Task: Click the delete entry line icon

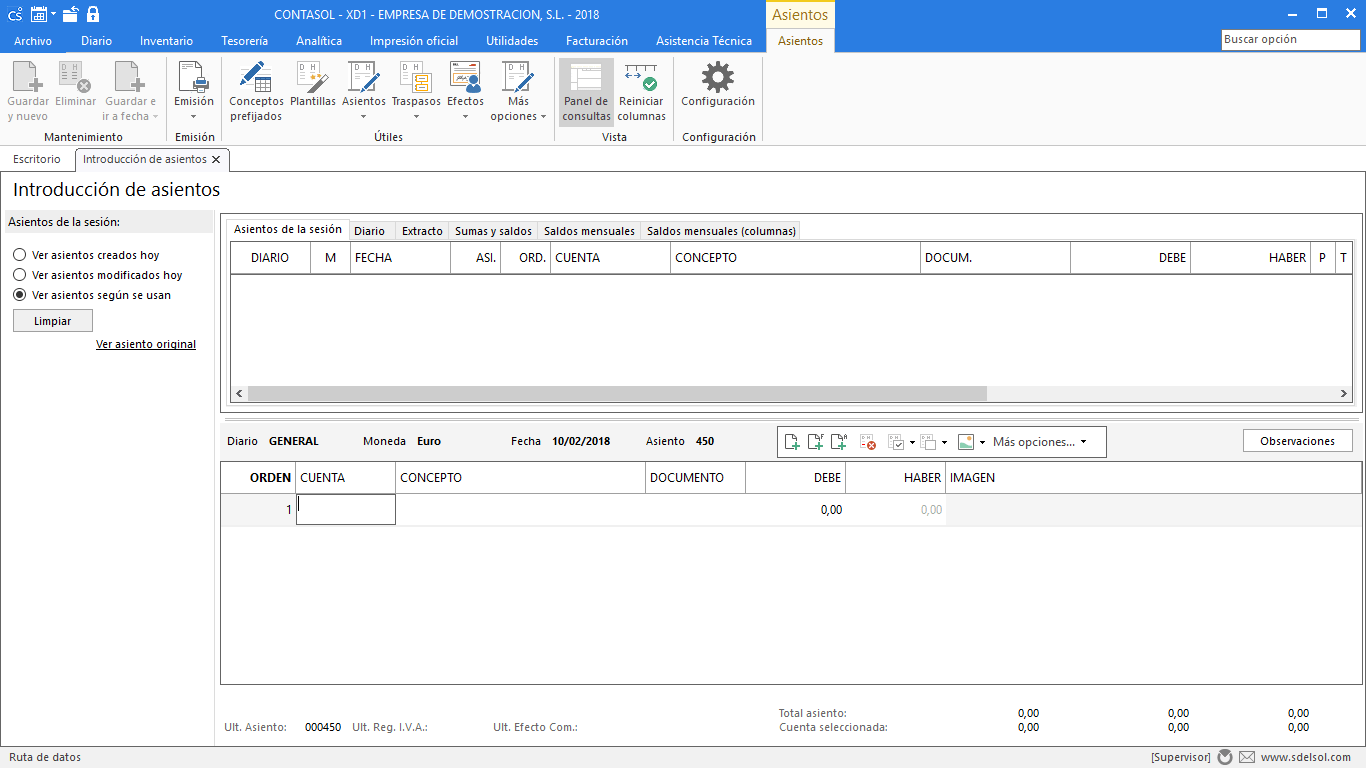Action: 868,442
